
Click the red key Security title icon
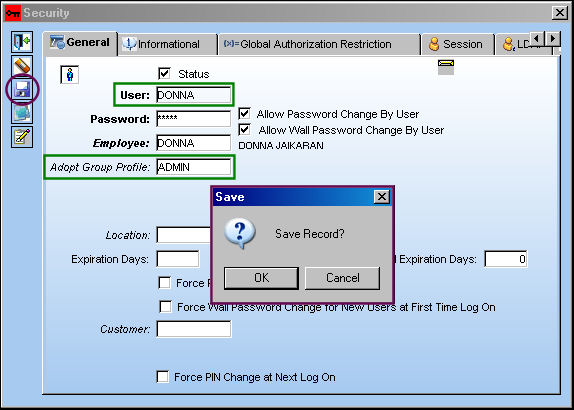tap(13, 13)
